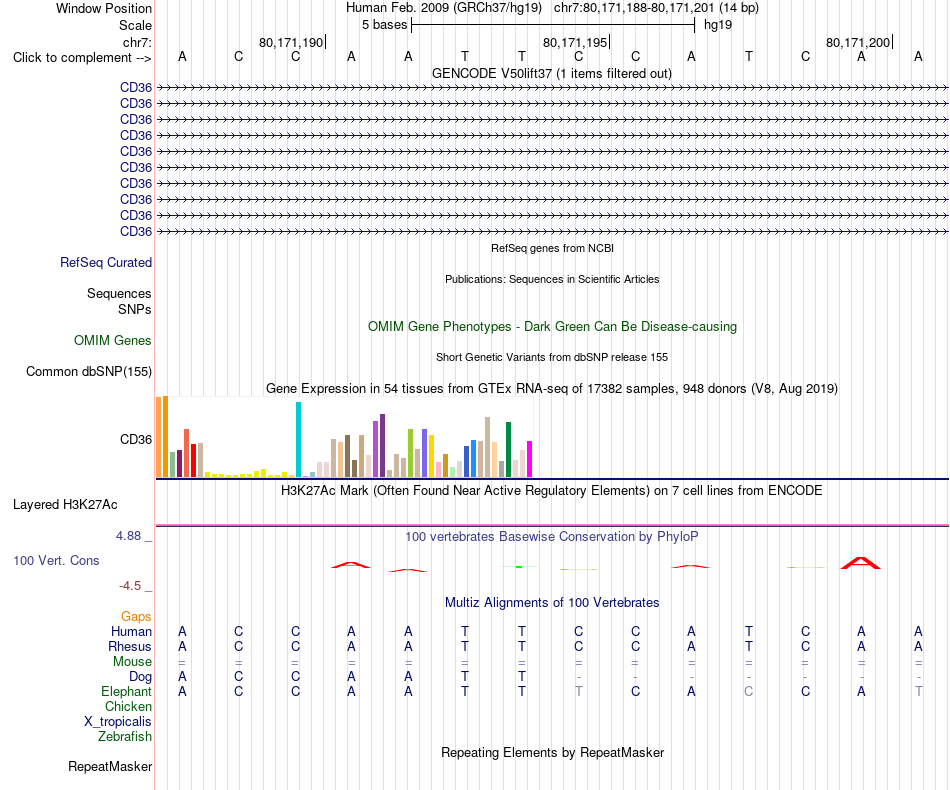Click the magenta bar ending the GTEx chart
The image size is (950, 790).
(x=530, y=459)
